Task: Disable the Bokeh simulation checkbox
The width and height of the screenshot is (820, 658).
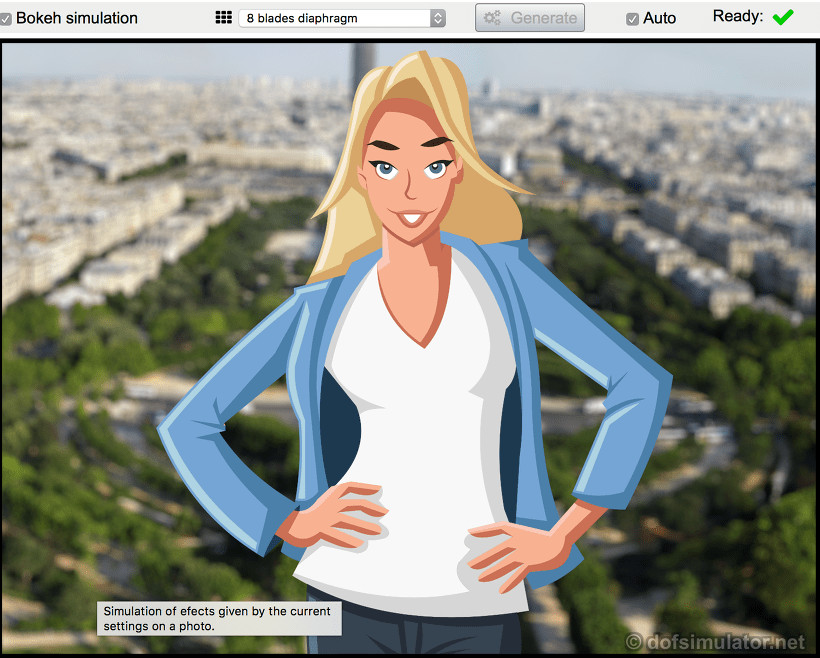Action: tap(6, 18)
